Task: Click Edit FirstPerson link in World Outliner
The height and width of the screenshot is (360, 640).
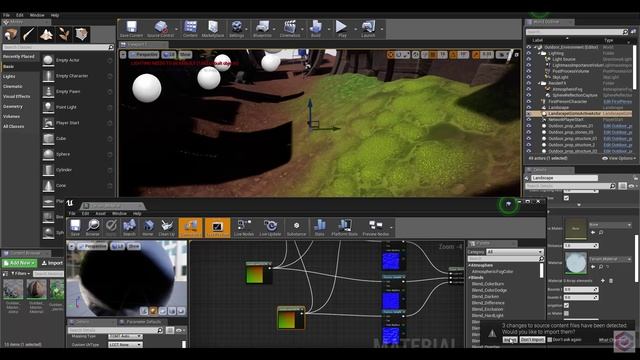Action: (x=618, y=102)
